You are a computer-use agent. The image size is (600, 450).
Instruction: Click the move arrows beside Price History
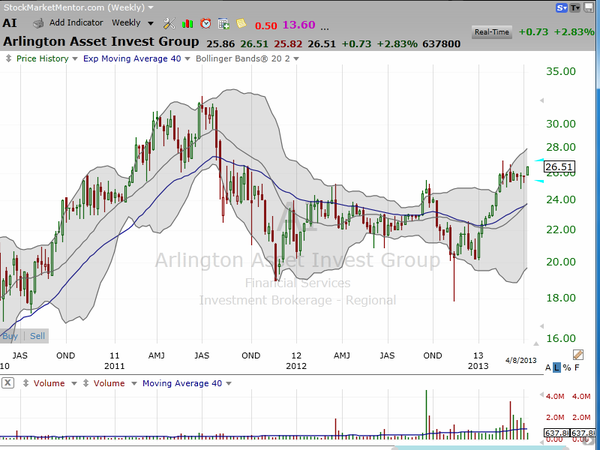pyautogui.click(x=8, y=59)
